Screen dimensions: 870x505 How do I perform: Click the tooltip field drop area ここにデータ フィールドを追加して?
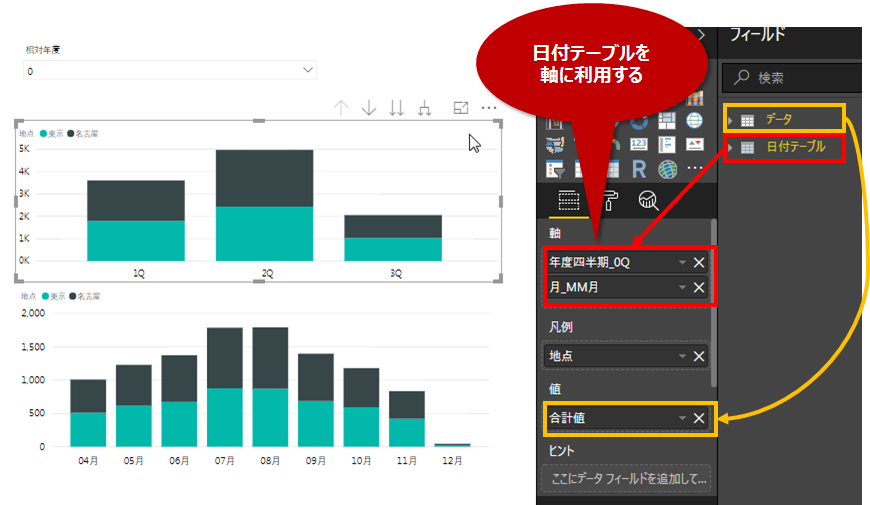[x=626, y=478]
